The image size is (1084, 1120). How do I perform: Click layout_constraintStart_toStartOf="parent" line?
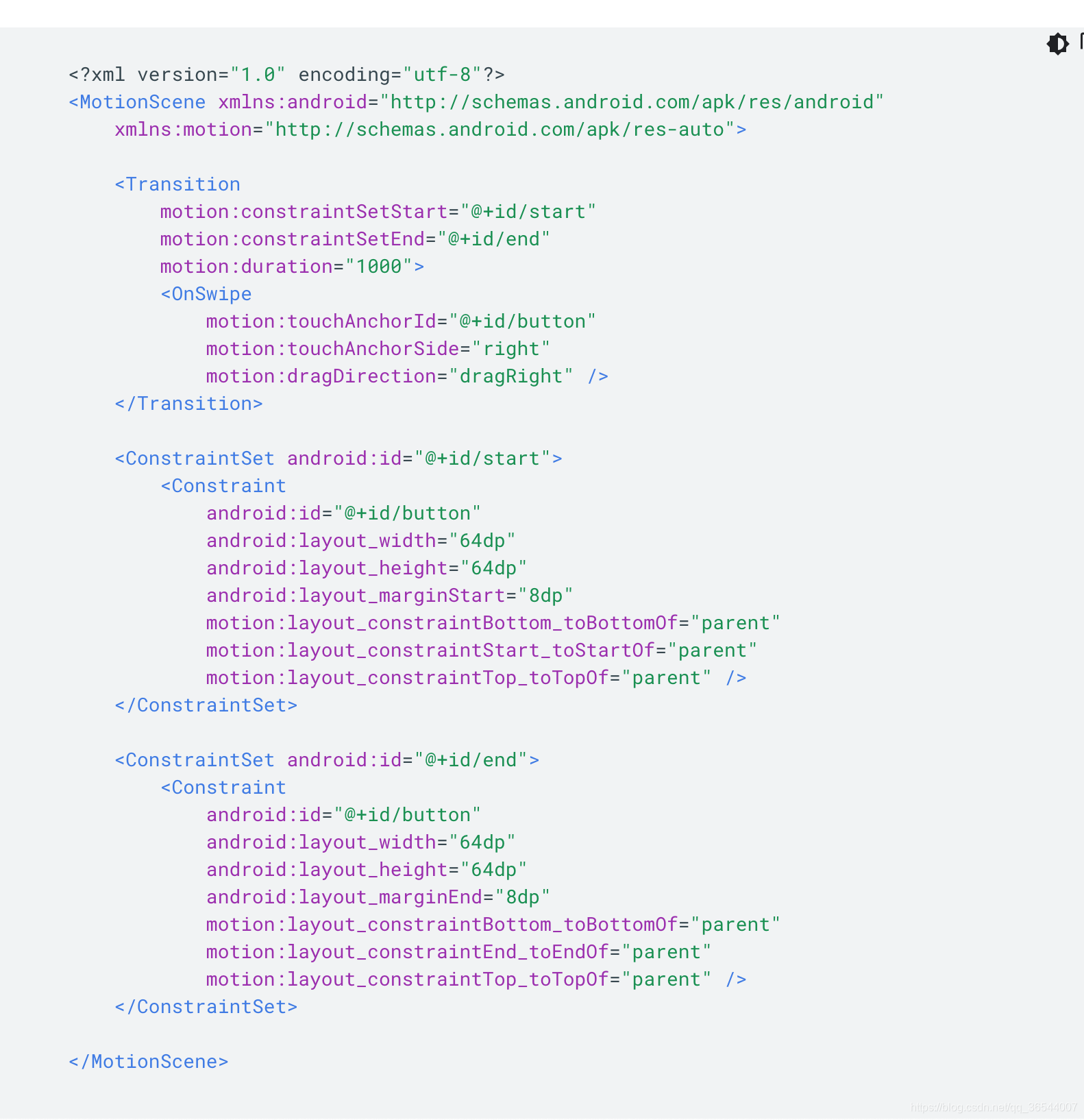click(x=482, y=650)
